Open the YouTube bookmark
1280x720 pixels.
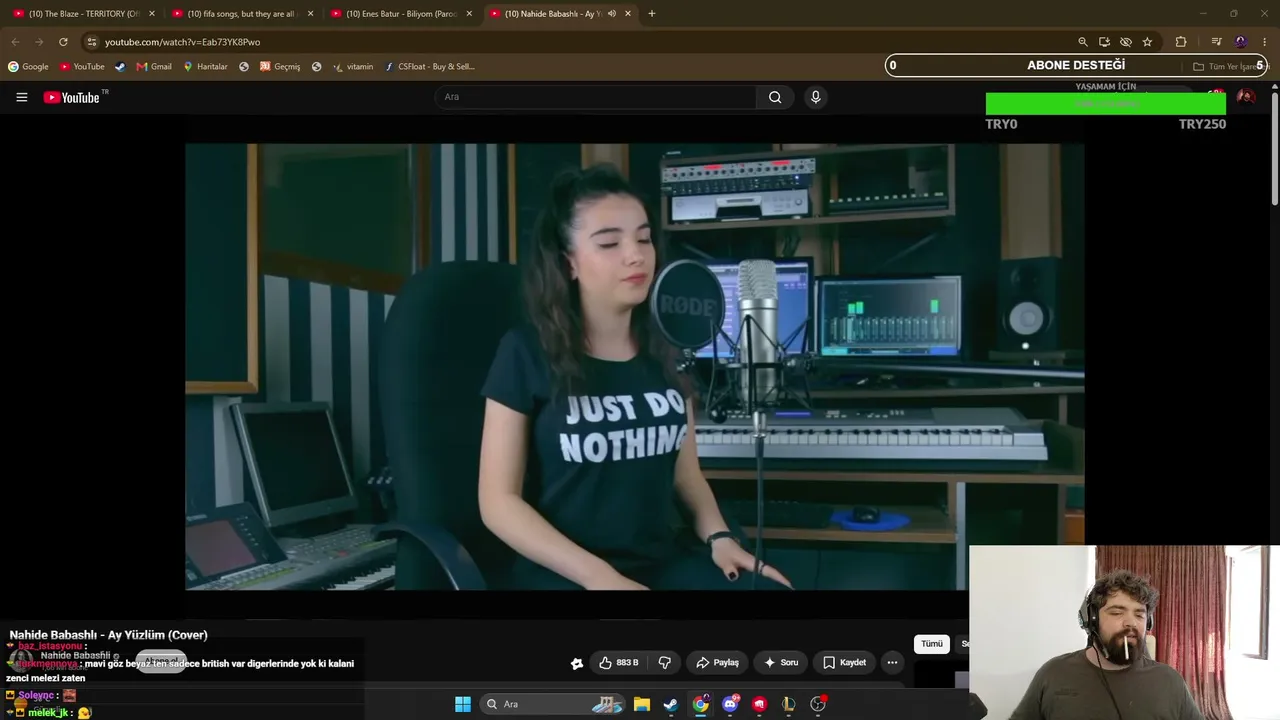(x=82, y=67)
